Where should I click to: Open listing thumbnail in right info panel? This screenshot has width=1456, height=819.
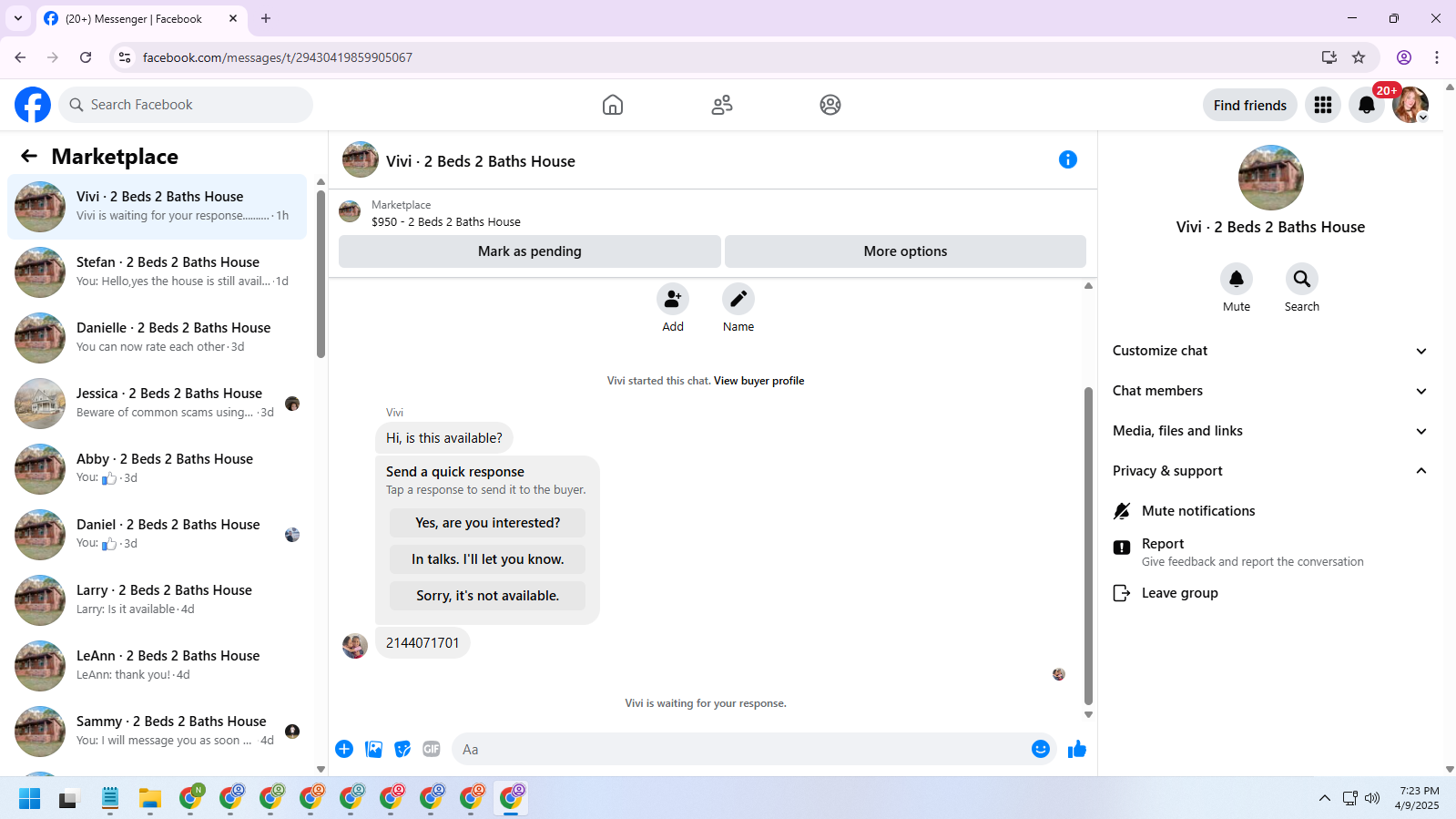pyautogui.click(x=1270, y=178)
